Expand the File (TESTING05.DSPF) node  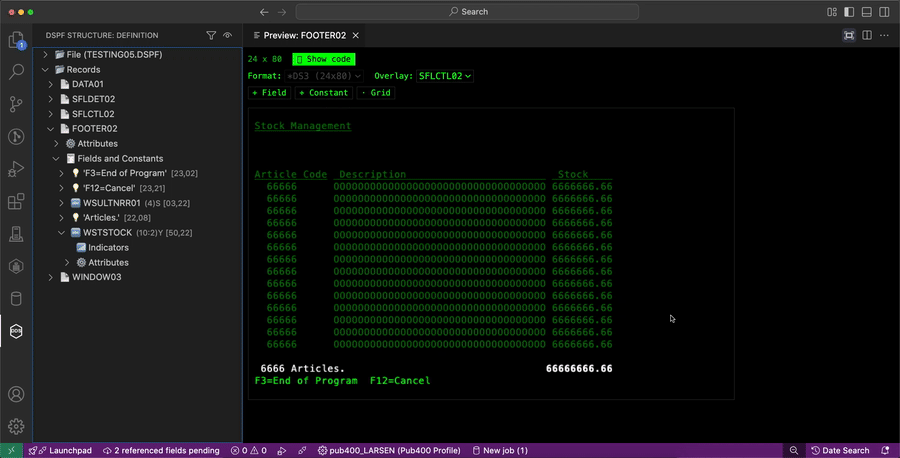(45, 55)
